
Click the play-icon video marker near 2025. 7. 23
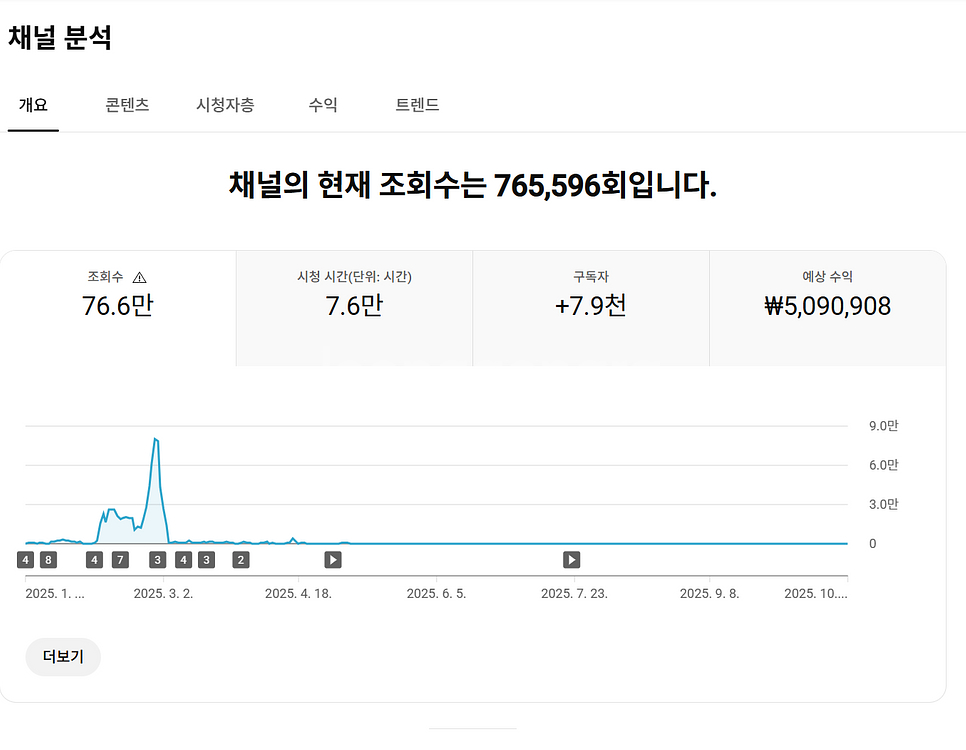[x=570, y=560]
